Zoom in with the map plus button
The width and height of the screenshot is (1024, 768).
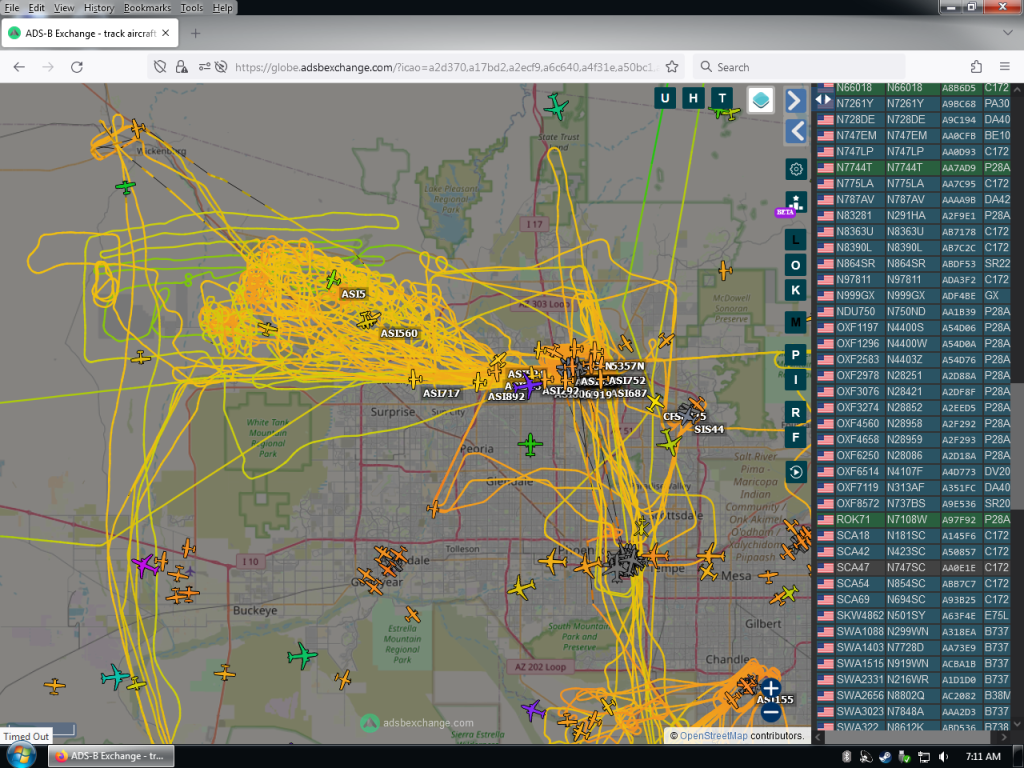pos(771,688)
